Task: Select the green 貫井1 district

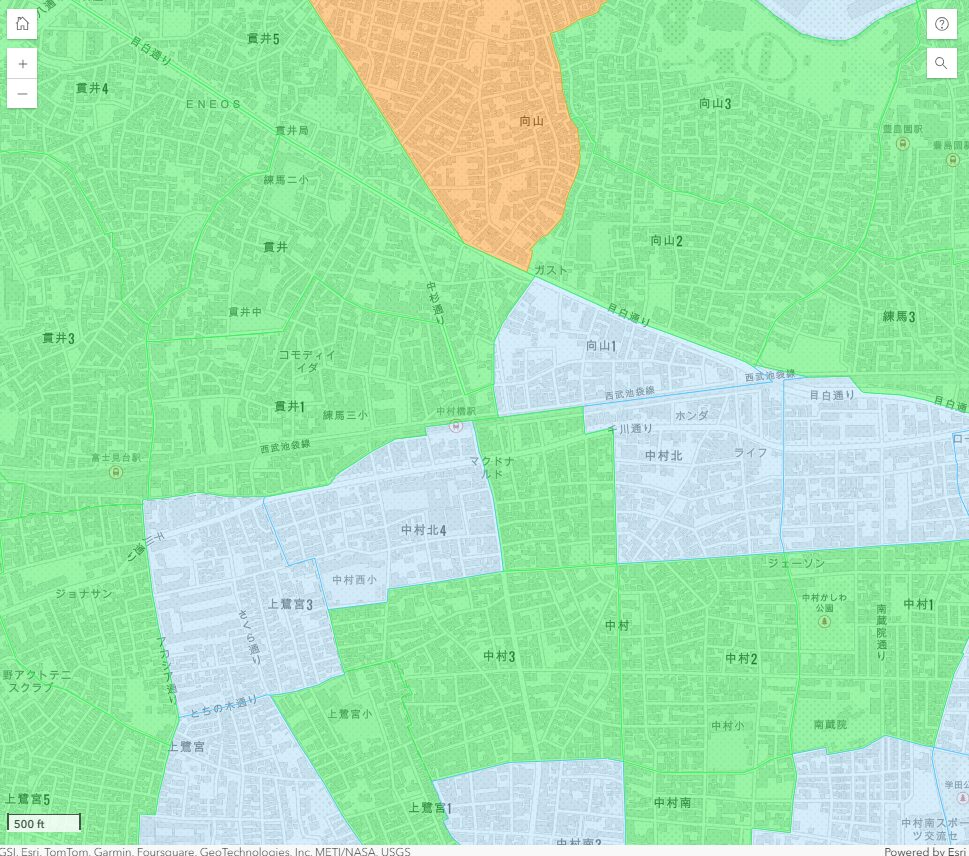Action: pyautogui.click(x=289, y=406)
